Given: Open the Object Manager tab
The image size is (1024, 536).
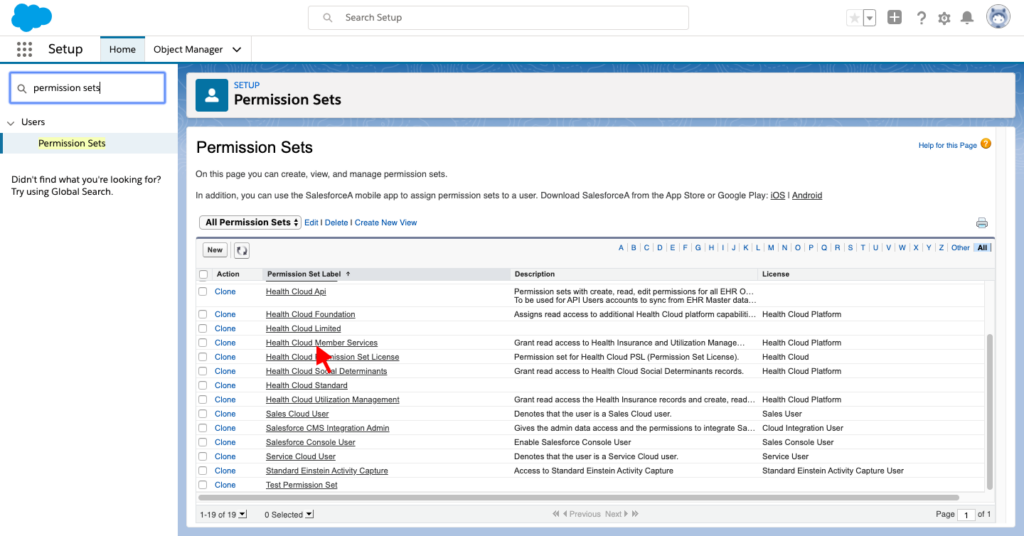Looking at the screenshot, I should (x=188, y=49).
